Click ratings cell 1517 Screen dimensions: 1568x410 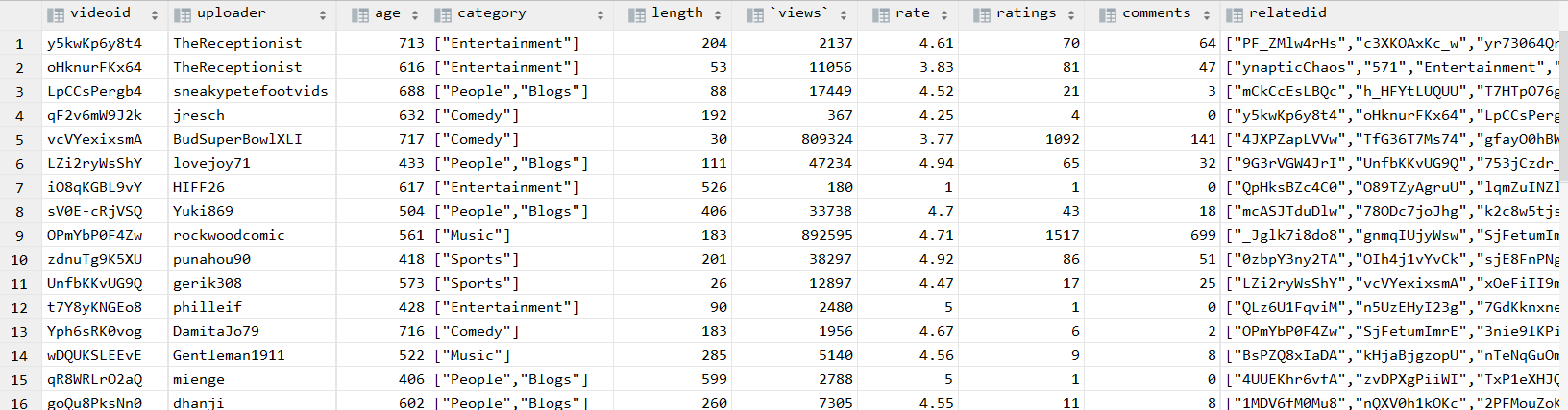click(1063, 235)
